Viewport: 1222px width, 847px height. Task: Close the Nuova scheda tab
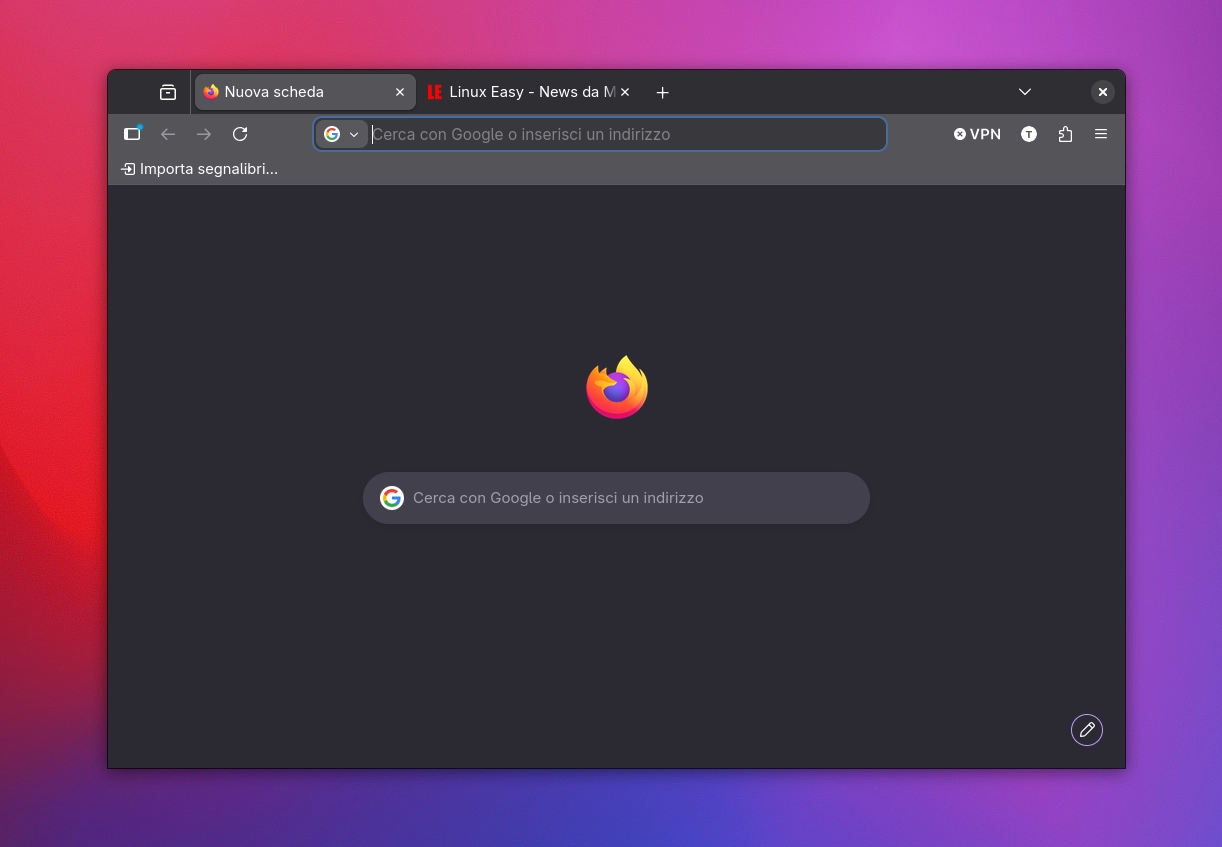(400, 92)
